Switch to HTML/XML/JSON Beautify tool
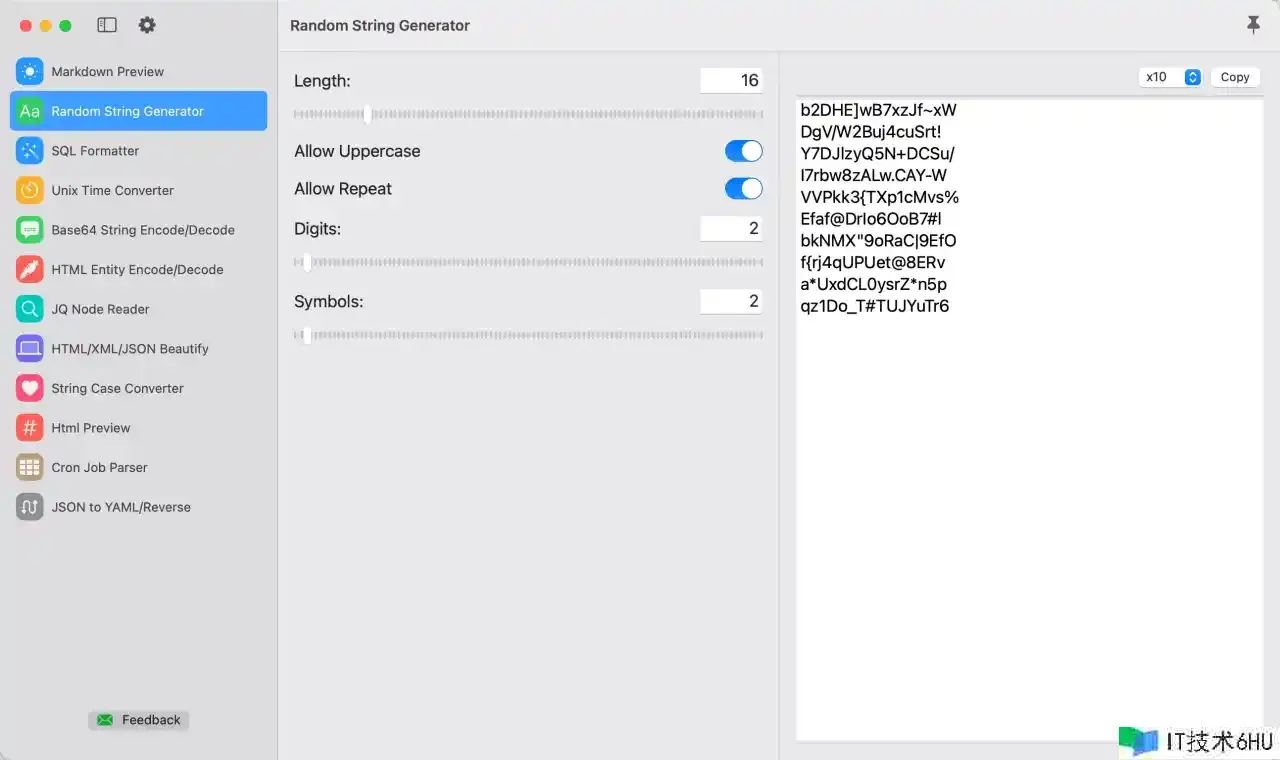This screenshot has height=760, width=1280. (x=138, y=349)
